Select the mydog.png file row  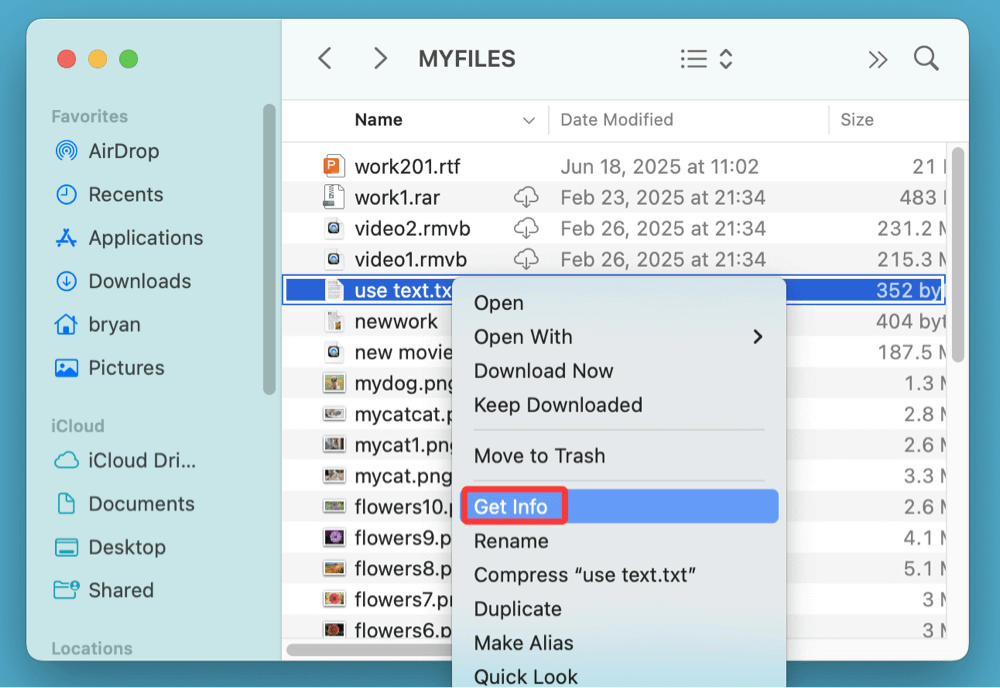point(390,383)
